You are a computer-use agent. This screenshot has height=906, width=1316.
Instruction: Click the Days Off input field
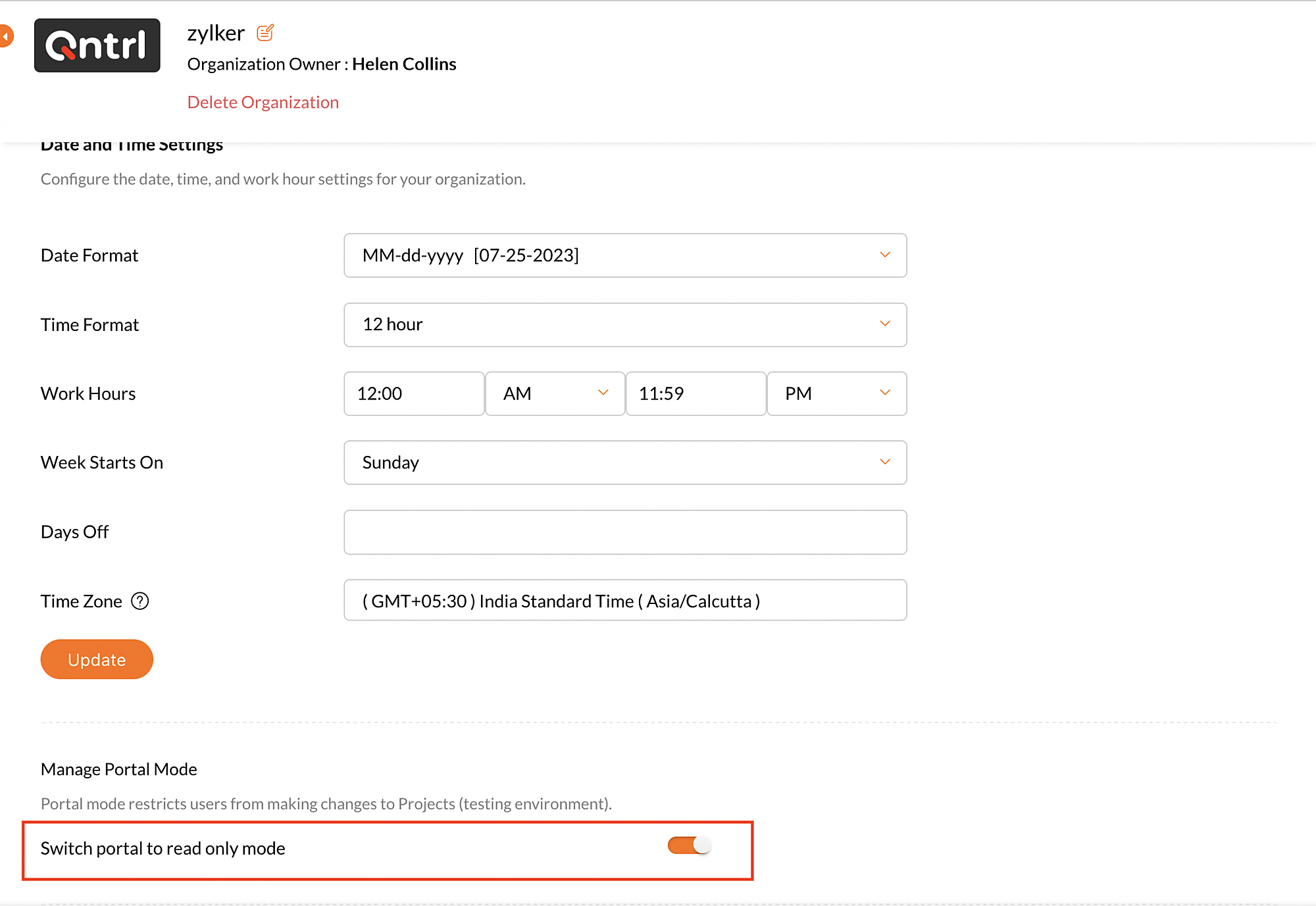(624, 532)
